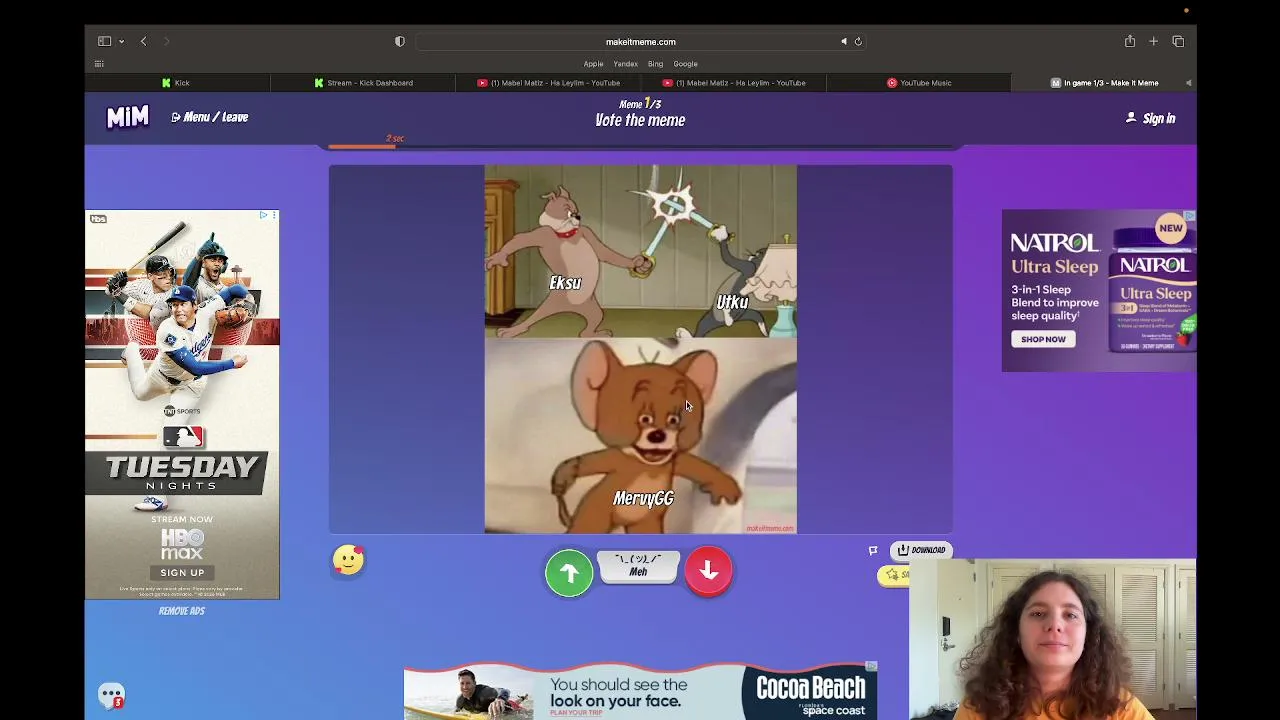Expand sidebar tab group dropdown
Viewport: 1280px width, 720px height.
tap(121, 41)
